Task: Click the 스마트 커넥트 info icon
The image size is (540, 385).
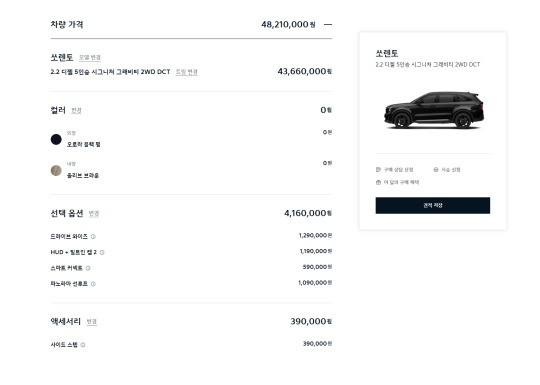Action: click(x=88, y=268)
